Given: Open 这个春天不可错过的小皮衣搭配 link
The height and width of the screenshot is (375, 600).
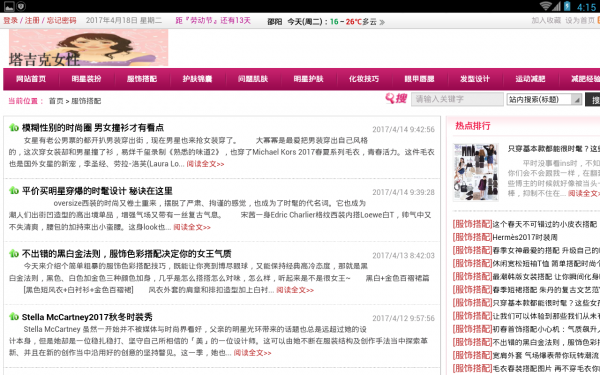Looking at the screenshot, I should pyautogui.click(x=545, y=224).
